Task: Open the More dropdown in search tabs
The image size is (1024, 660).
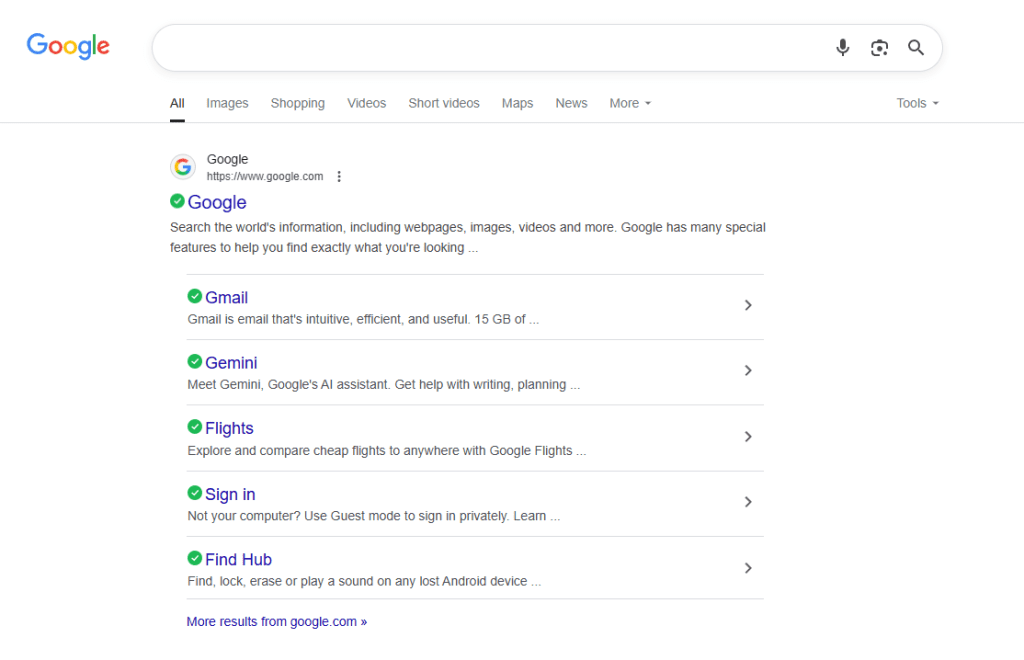Action: (630, 103)
